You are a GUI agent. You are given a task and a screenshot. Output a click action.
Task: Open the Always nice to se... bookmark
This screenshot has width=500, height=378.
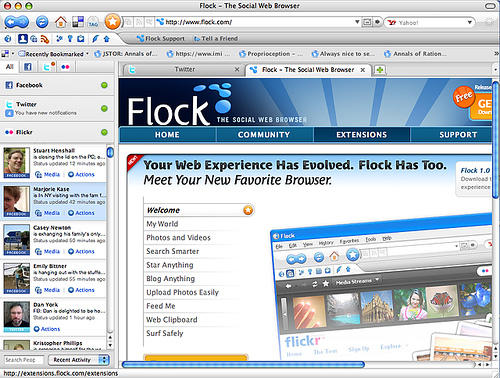tap(343, 54)
